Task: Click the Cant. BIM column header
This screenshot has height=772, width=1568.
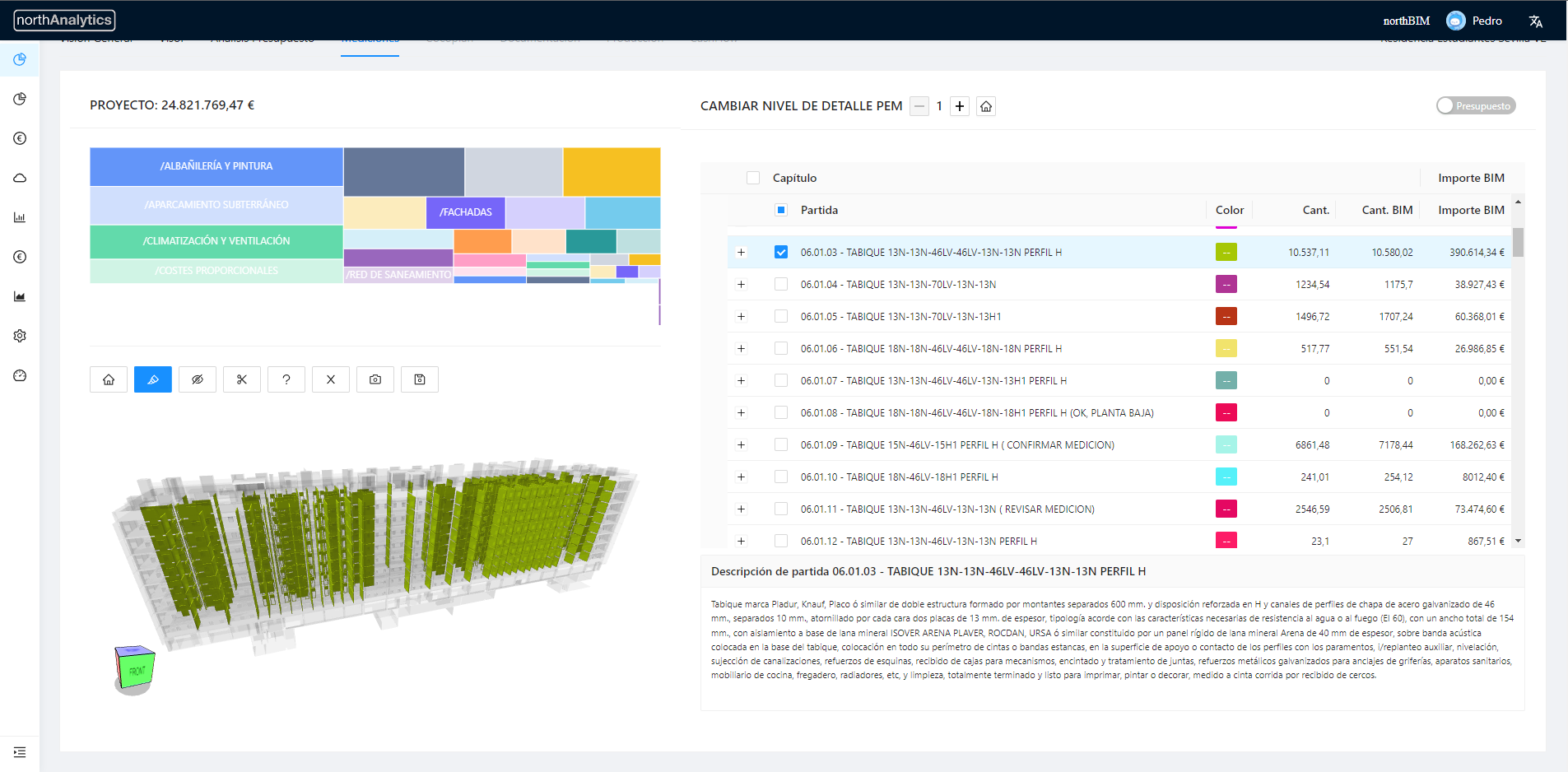Action: [1387, 210]
